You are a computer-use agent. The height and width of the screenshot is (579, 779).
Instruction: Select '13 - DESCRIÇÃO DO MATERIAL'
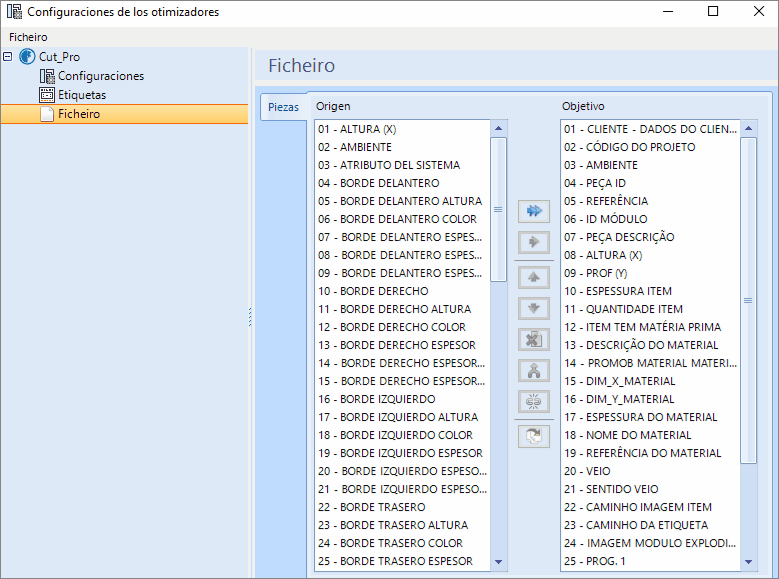tap(650, 345)
